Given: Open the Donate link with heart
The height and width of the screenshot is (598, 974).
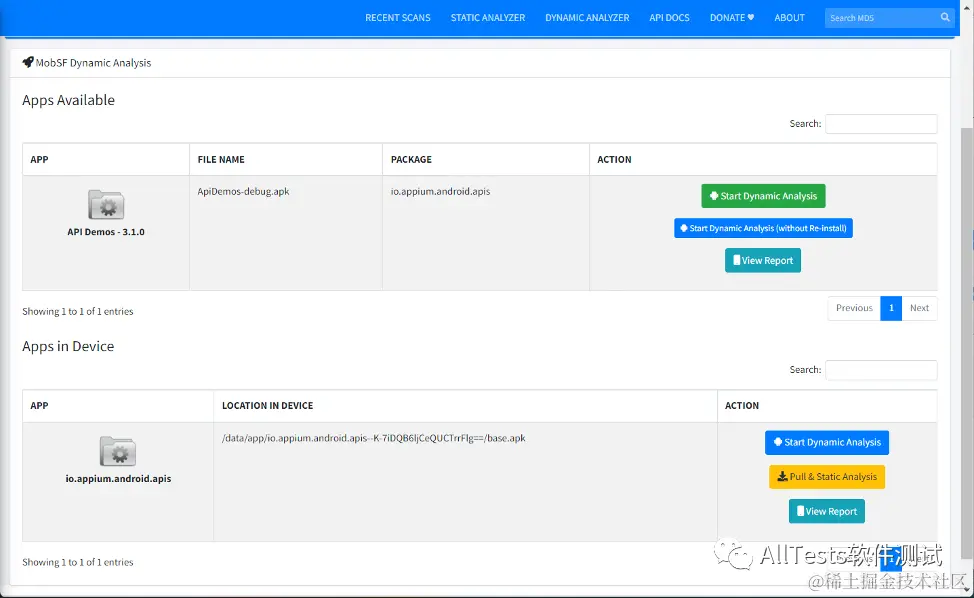Looking at the screenshot, I should [732, 18].
